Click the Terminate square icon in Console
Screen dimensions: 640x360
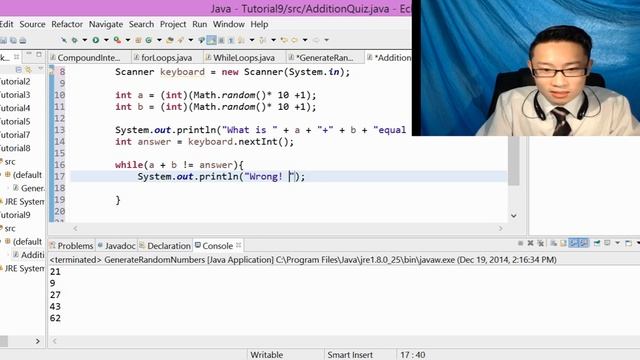point(520,243)
